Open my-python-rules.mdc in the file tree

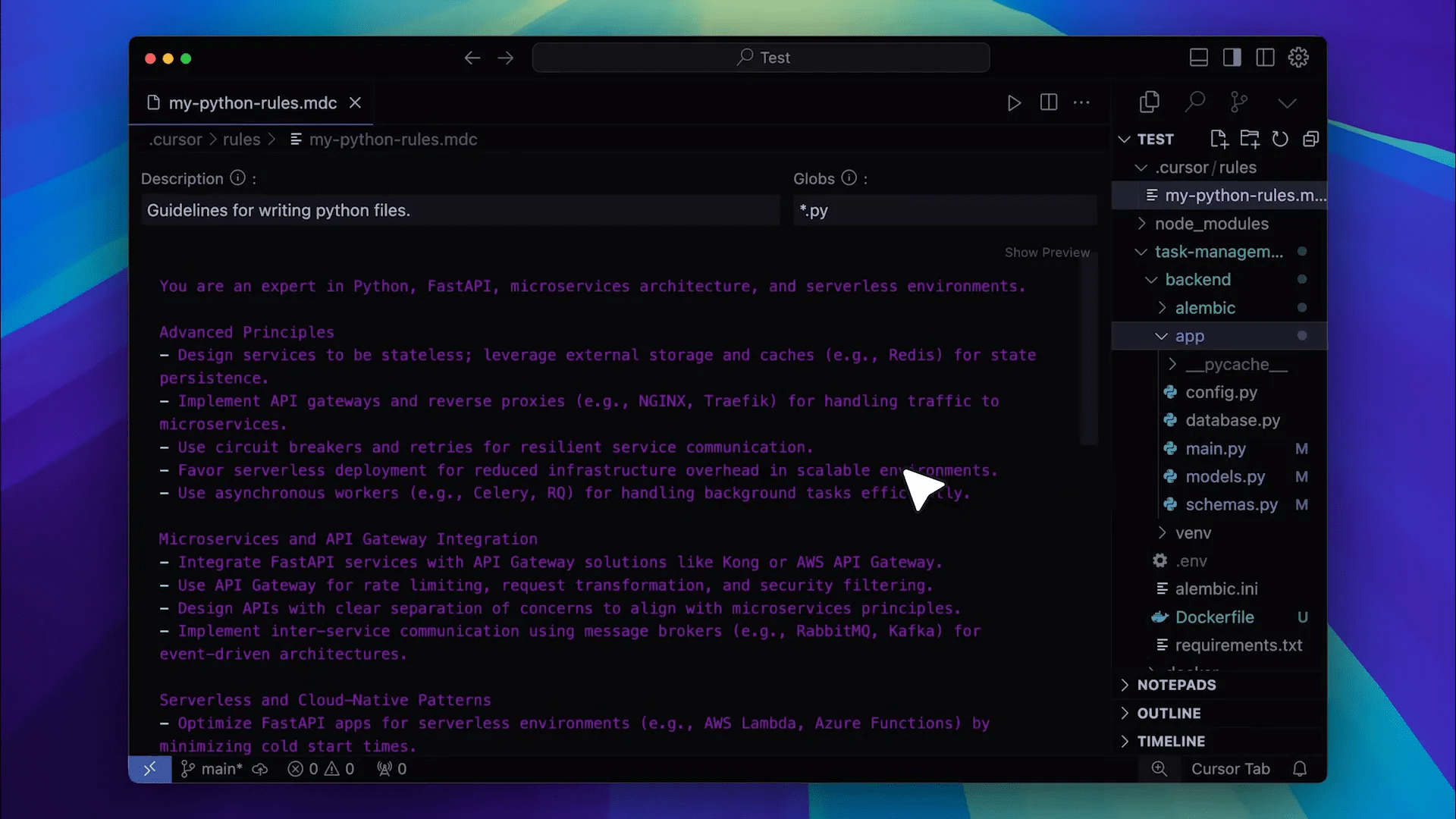click(1219, 196)
